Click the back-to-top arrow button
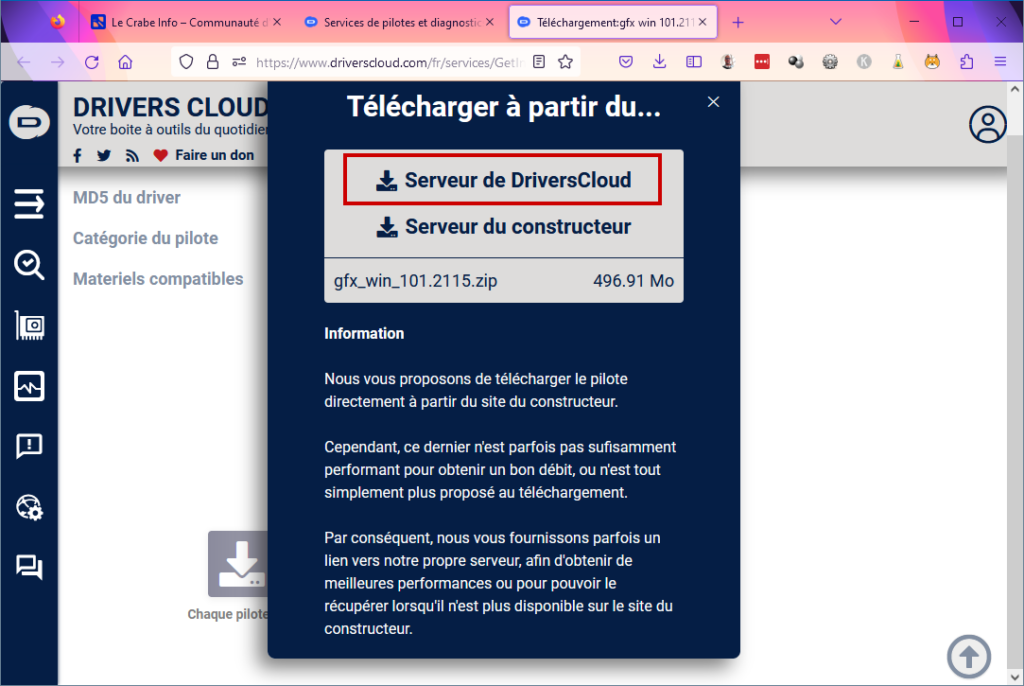This screenshot has width=1024, height=686. [x=968, y=657]
